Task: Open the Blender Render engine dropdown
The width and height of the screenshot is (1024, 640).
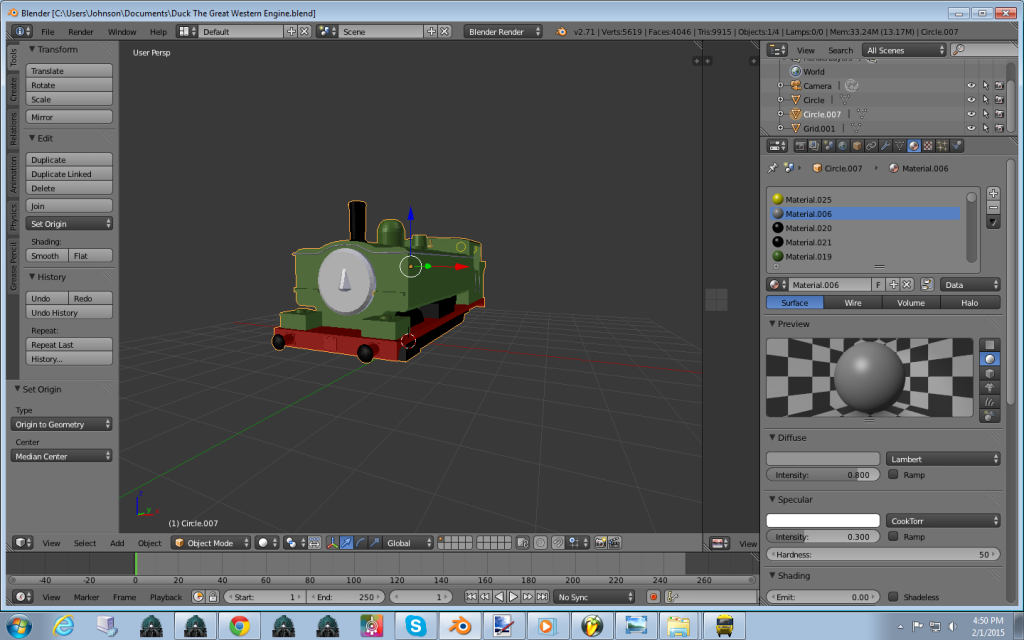Action: 503,31
